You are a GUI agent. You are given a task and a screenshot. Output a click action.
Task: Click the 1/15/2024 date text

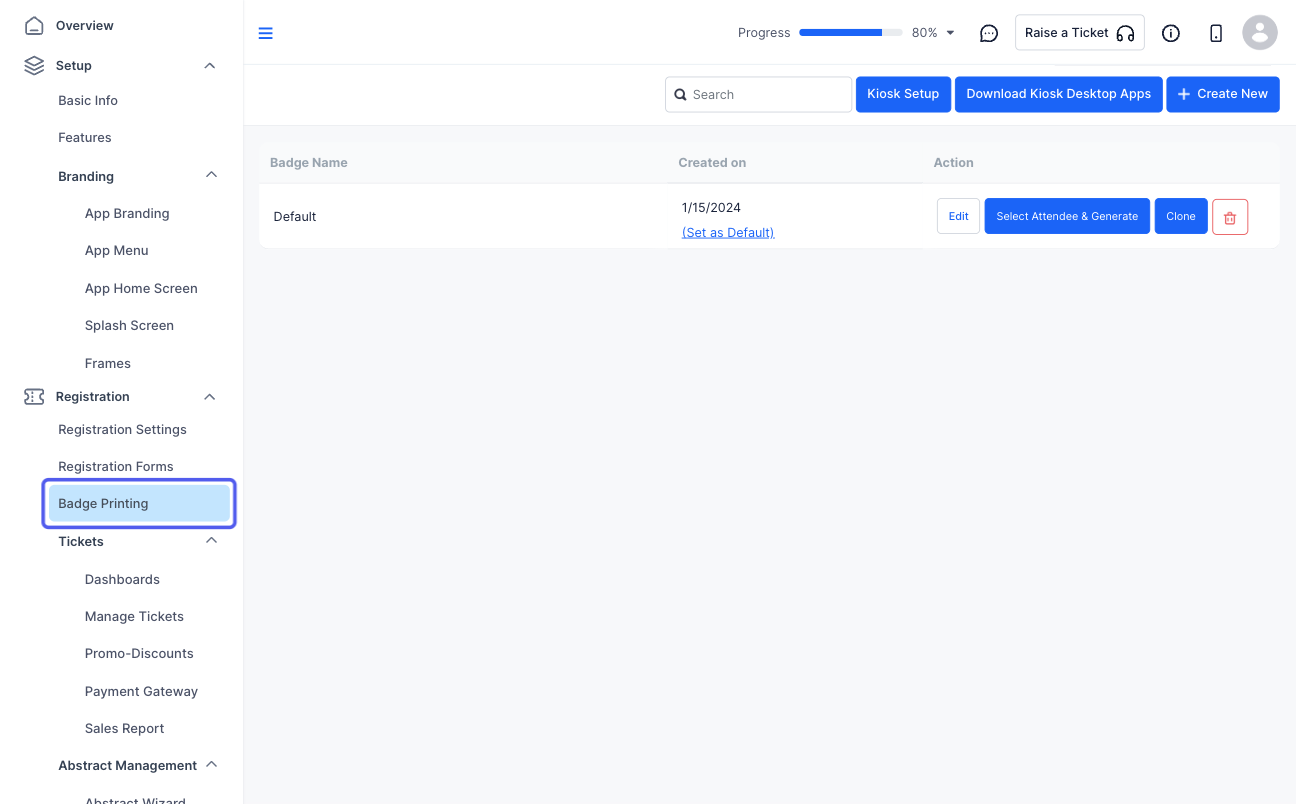[x=711, y=208]
